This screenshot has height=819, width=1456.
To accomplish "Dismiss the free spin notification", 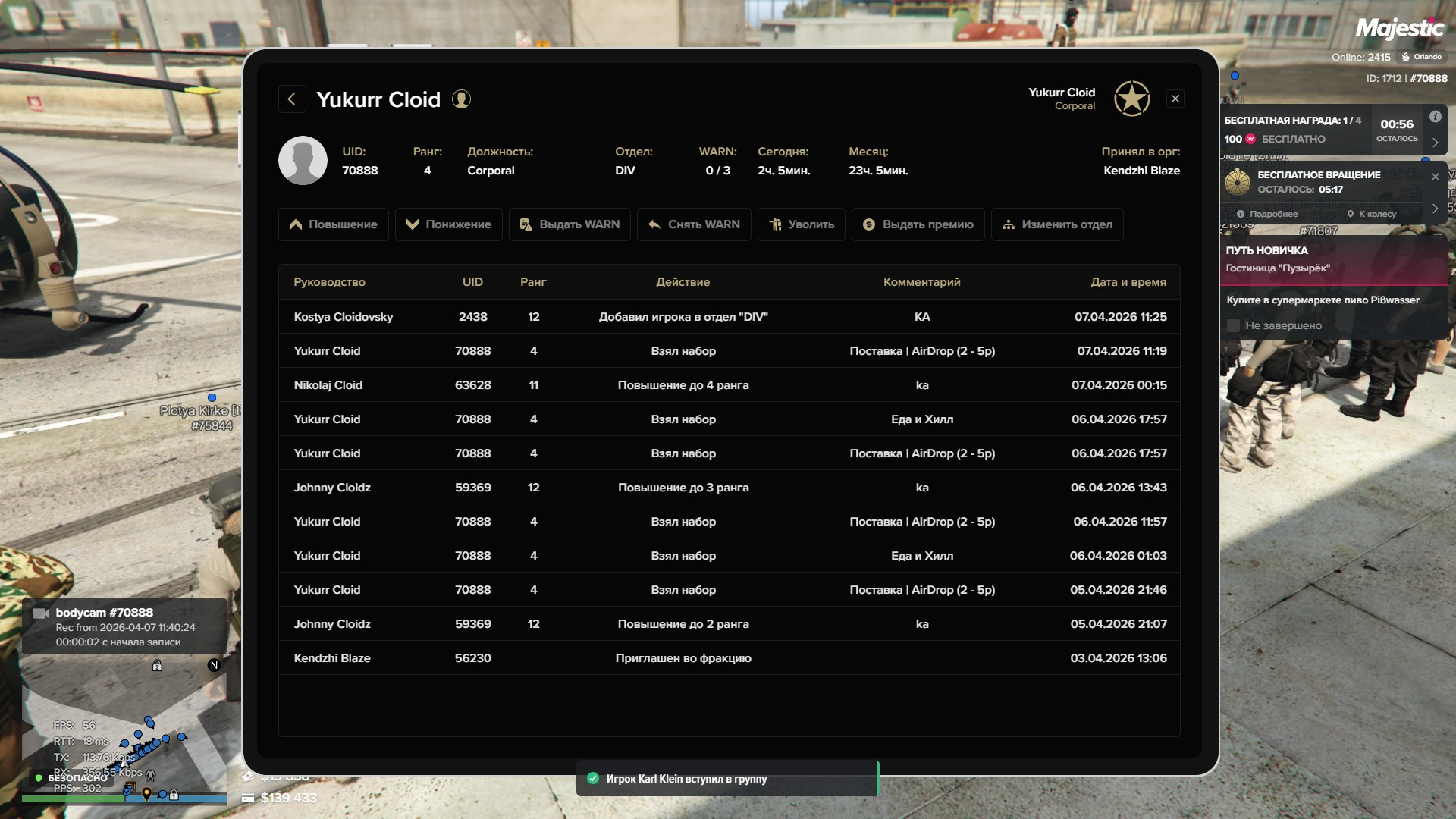I will (1435, 177).
